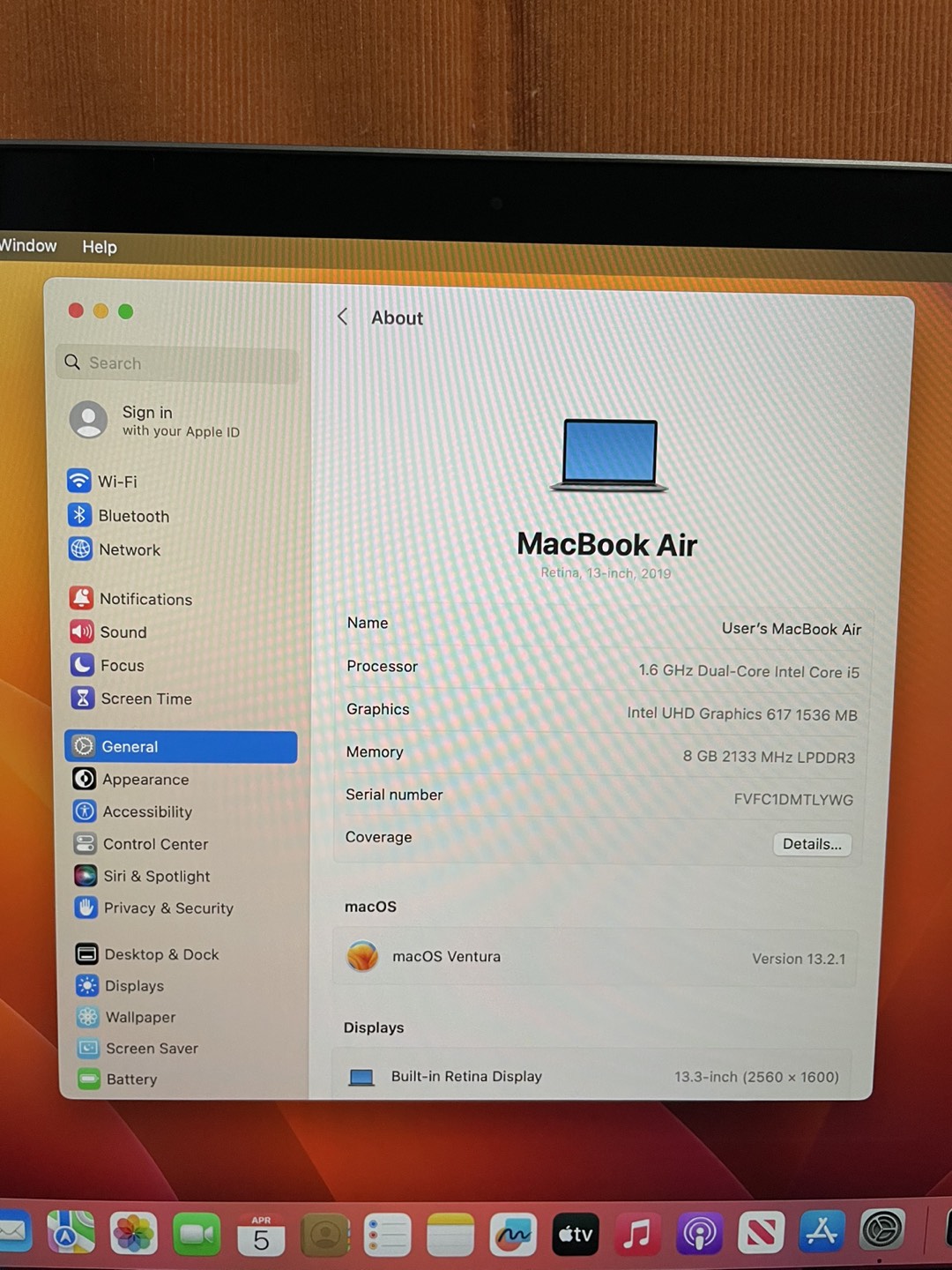Open Privacy & Security settings
Image resolution: width=952 pixels, height=1270 pixels.
pyautogui.click(x=167, y=908)
